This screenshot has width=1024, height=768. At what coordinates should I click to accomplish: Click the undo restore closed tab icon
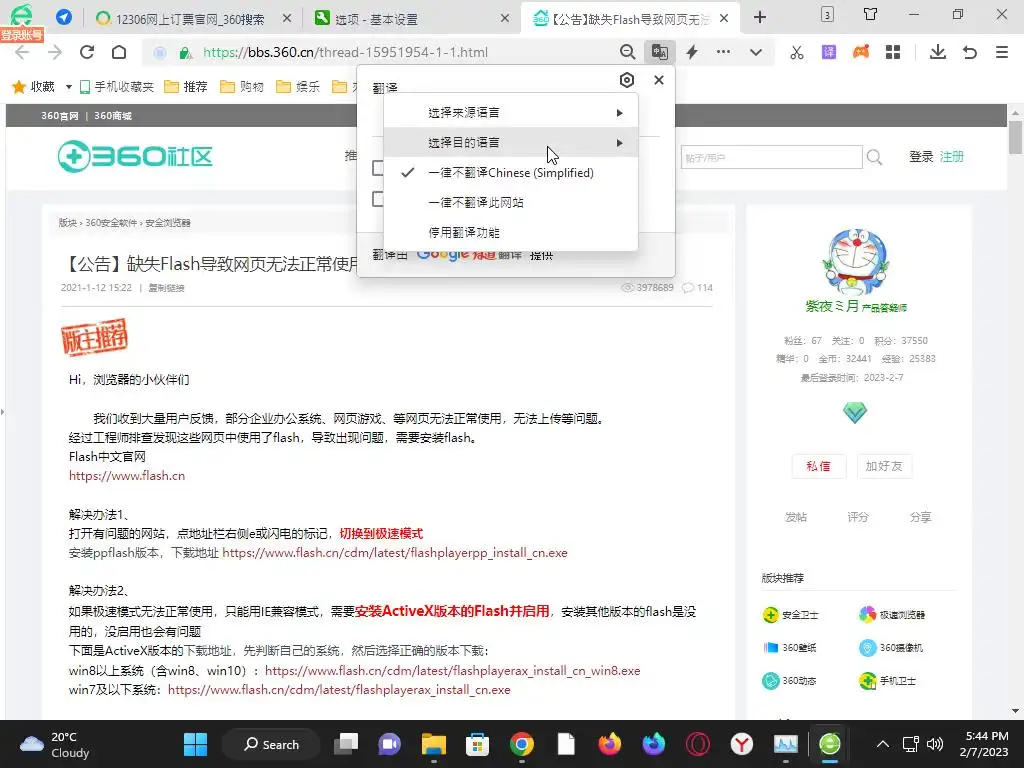pyautogui.click(x=970, y=52)
